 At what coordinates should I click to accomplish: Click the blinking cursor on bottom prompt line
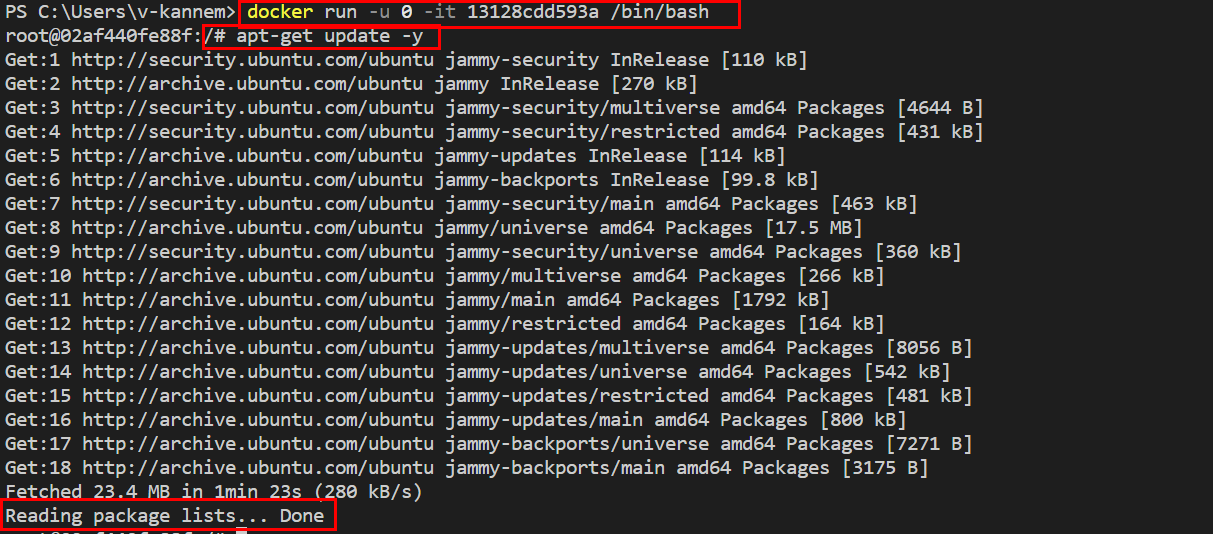tap(241, 531)
